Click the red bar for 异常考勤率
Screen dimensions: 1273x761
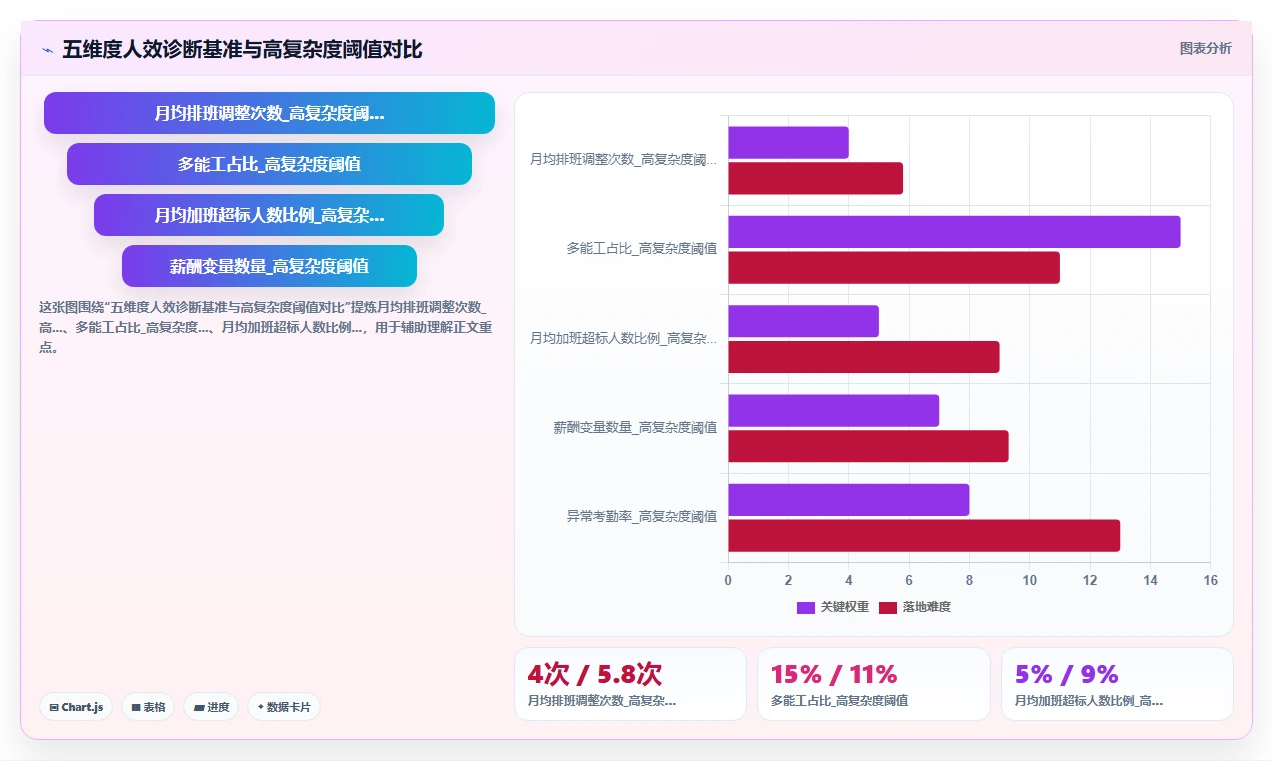[x=924, y=535]
